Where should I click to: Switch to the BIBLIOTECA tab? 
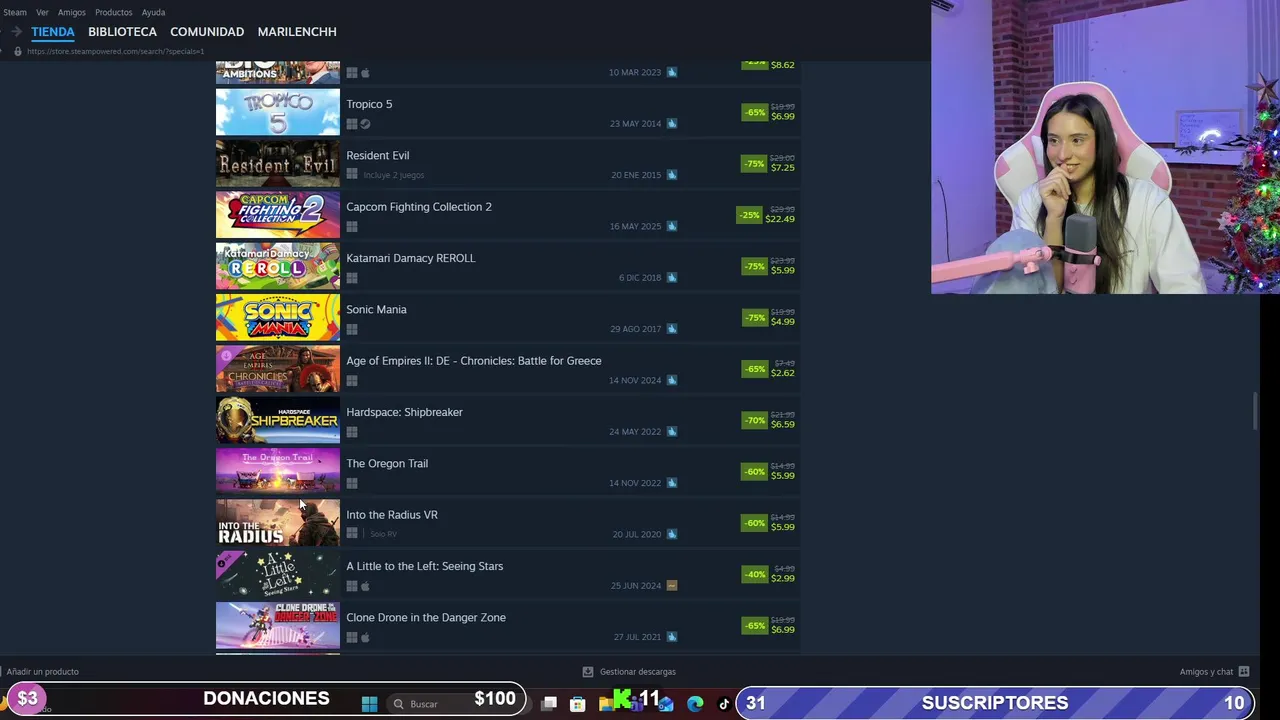[122, 32]
